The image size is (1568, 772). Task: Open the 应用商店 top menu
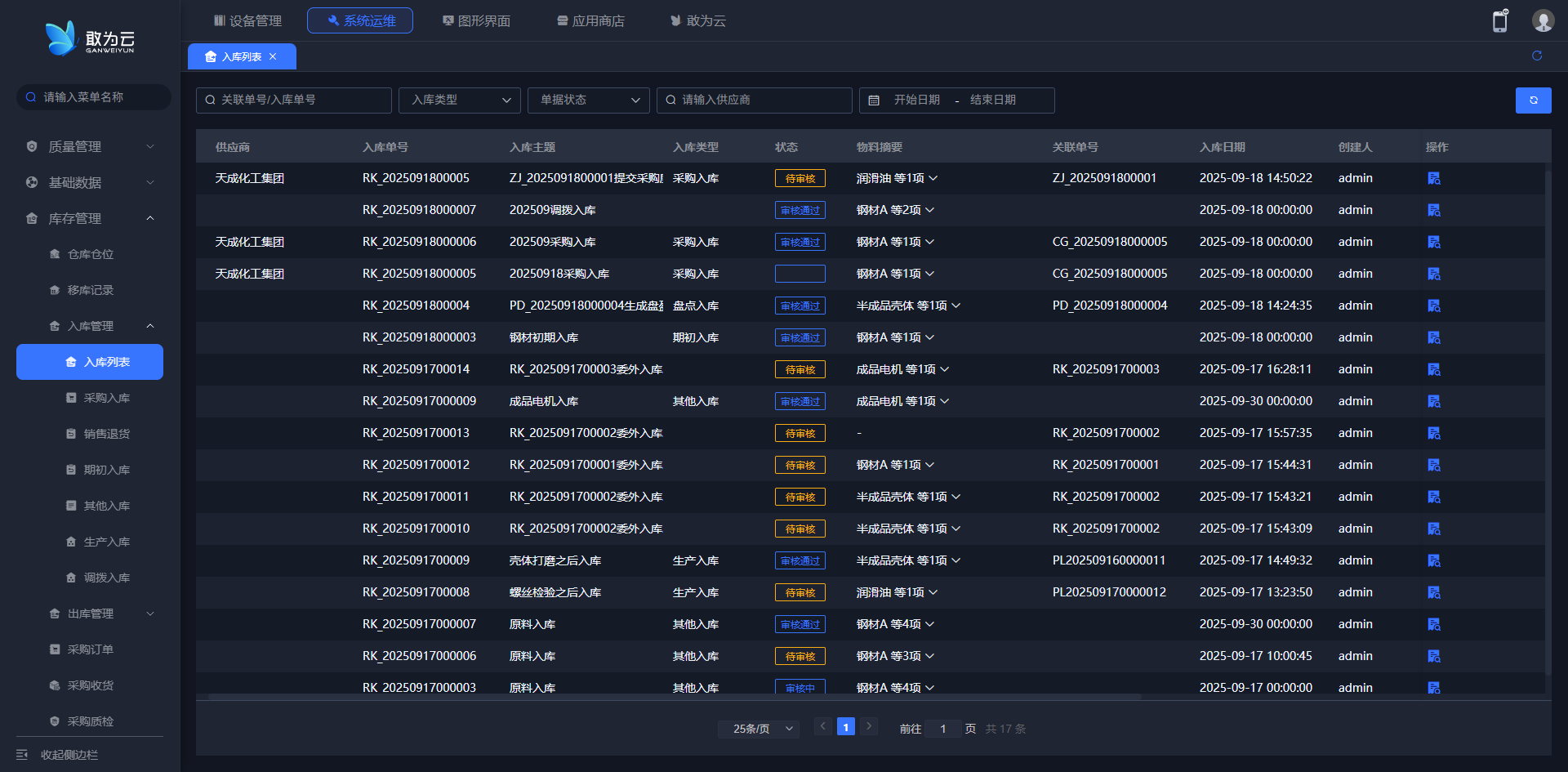coord(590,20)
